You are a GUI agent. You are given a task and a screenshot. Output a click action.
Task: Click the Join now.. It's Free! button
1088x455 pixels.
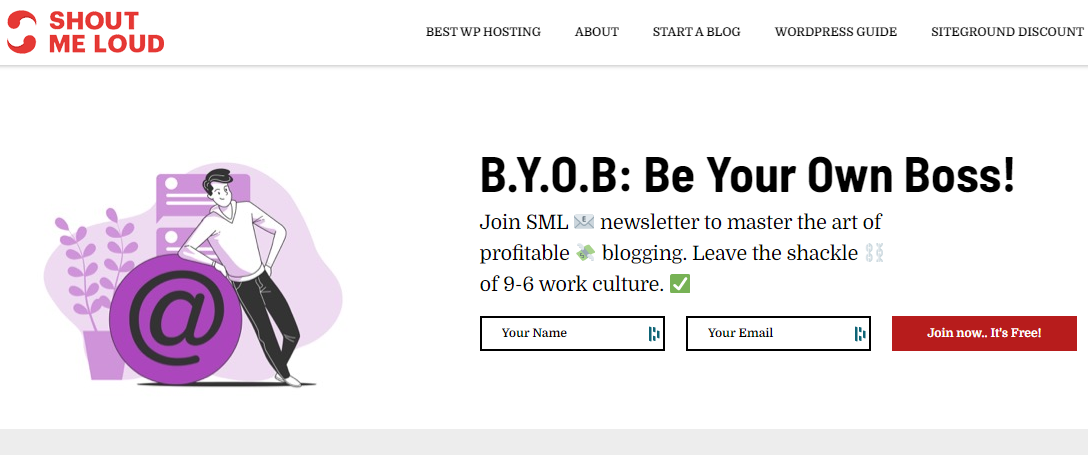[x=984, y=334]
